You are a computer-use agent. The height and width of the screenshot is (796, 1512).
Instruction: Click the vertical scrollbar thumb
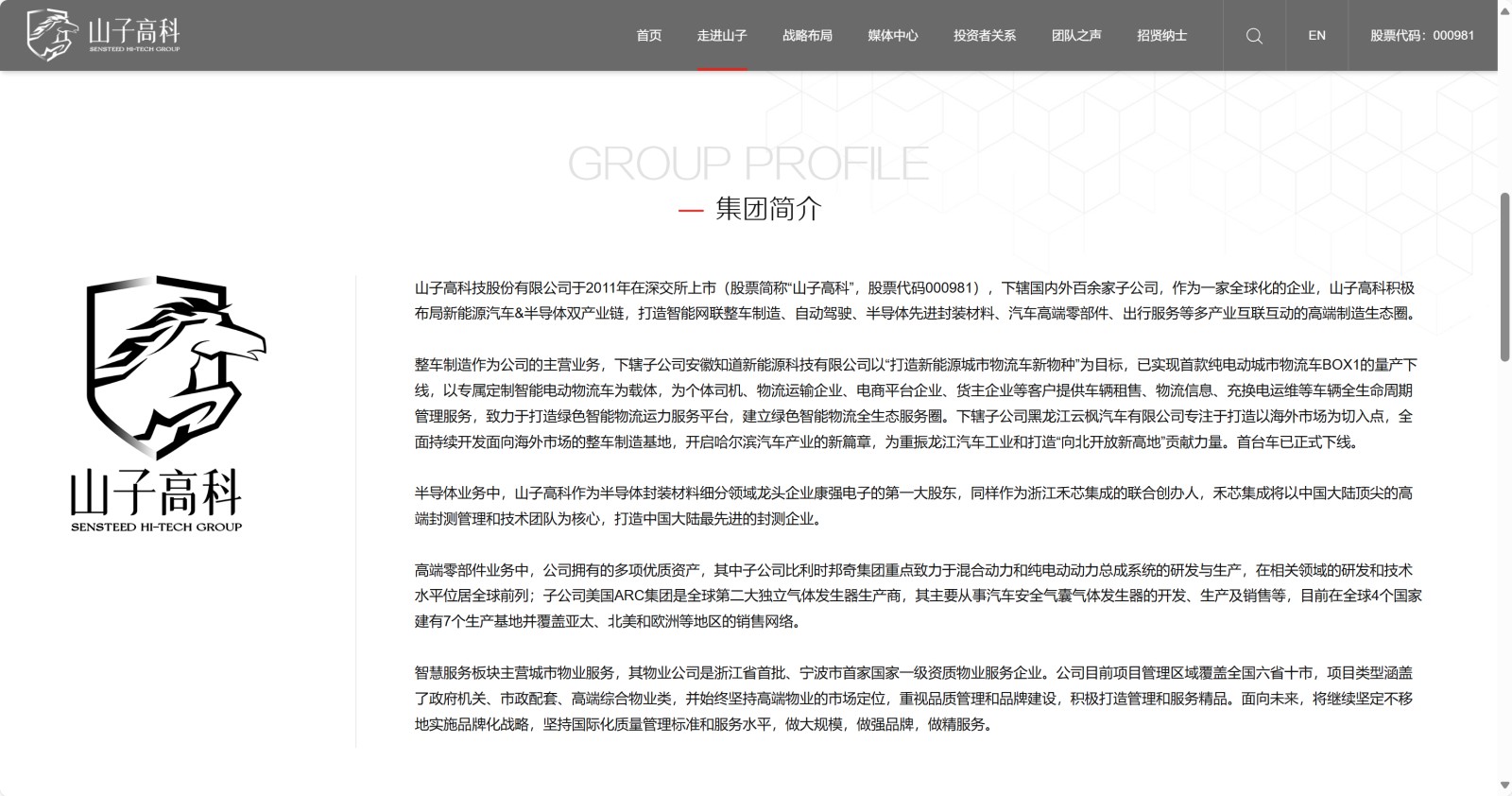(1504, 276)
